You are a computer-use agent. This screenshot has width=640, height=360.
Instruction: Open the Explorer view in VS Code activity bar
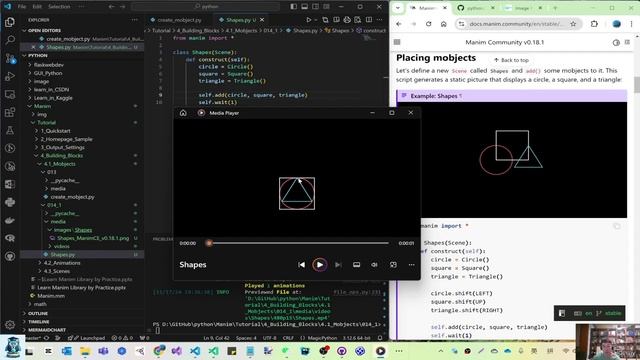click(10, 22)
